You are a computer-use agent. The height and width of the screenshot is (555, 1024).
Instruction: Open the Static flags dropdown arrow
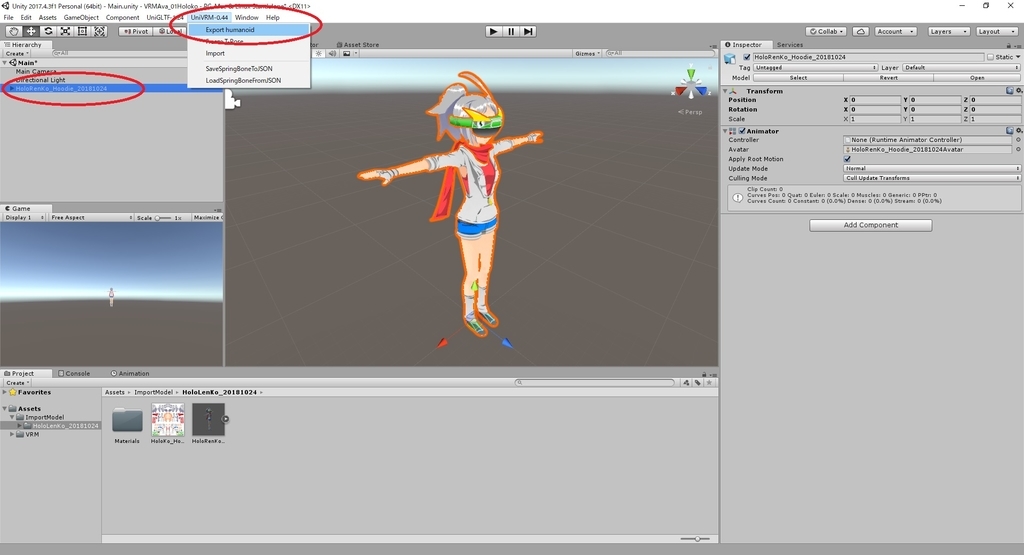point(1018,57)
